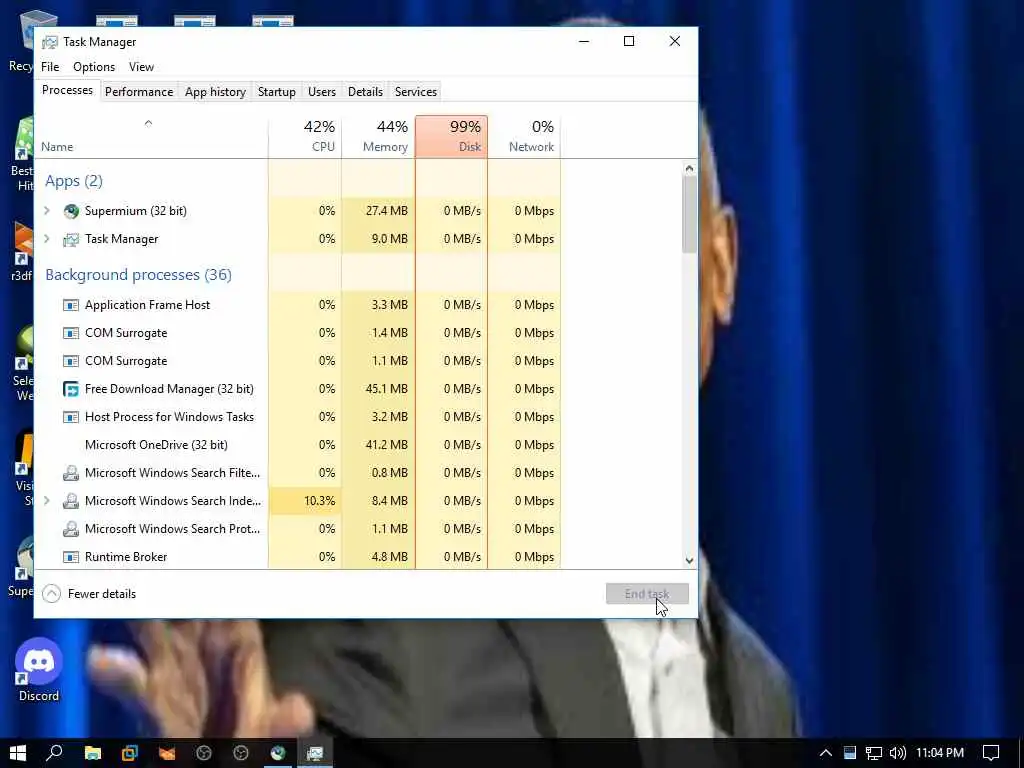Switch to the Details tab
Viewport: 1024px width, 768px height.
pos(365,91)
